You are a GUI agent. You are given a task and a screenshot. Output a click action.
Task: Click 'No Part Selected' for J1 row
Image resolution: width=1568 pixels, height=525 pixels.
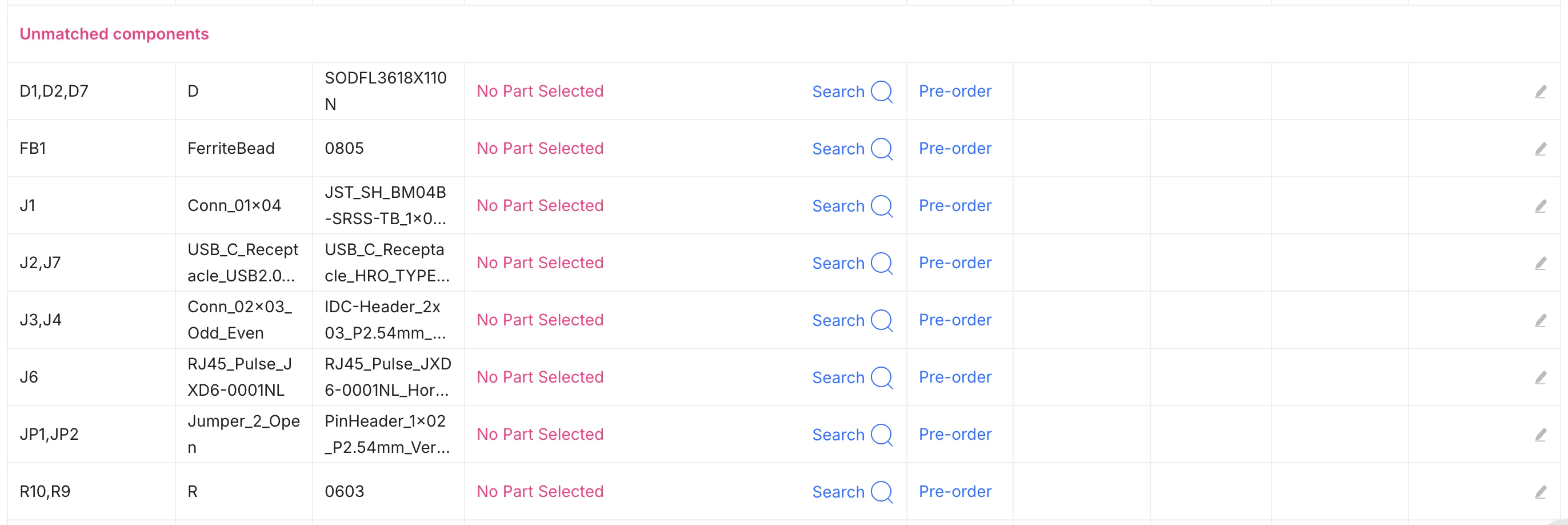click(x=540, y=206)
